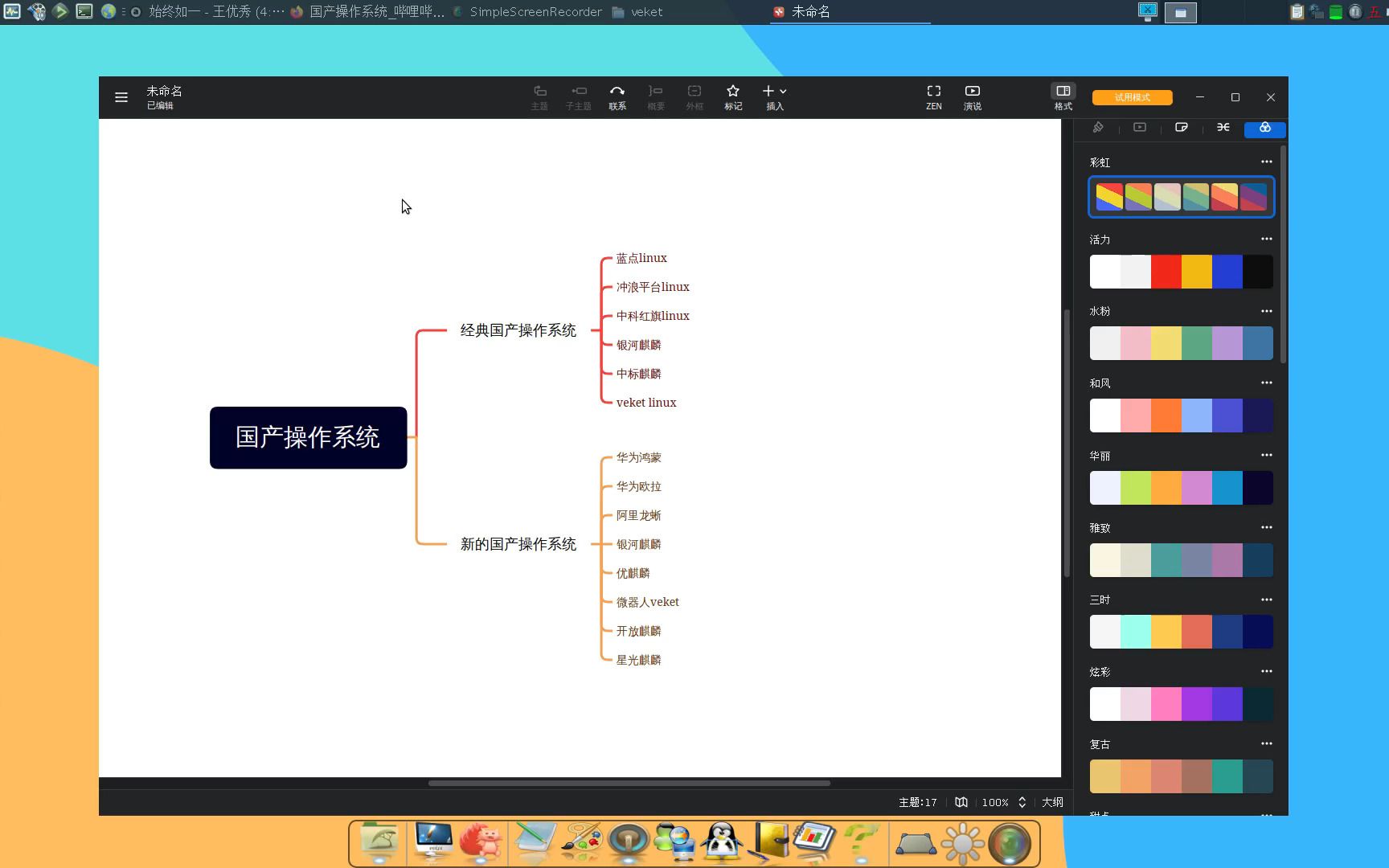Image resolution: width=1389 pixels, height=868 pixels.
Task: Switch to SimpleScreenRecorder taskbar window
Action: click(x=527, y=12)
